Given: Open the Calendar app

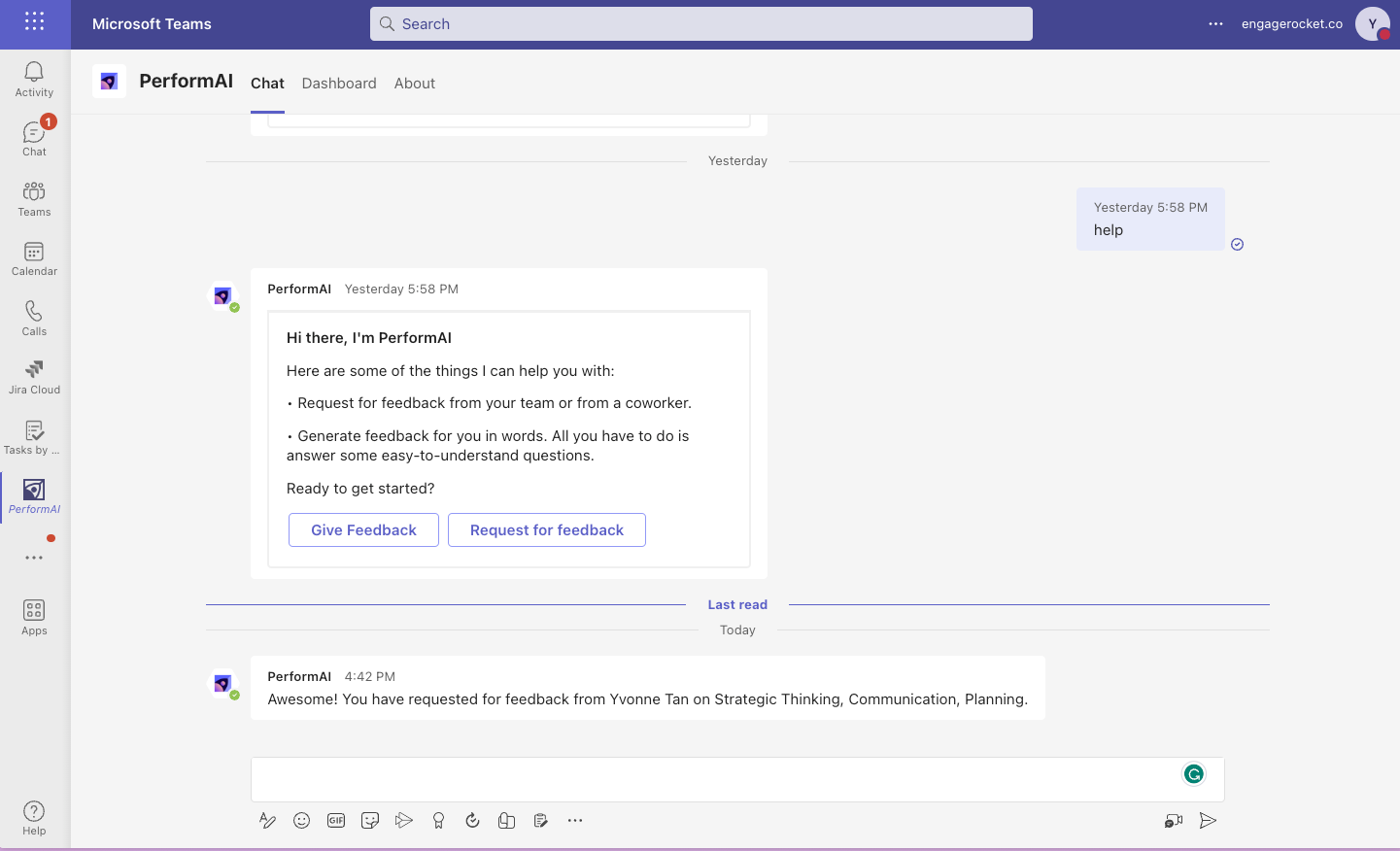Looking at the screenshot, I should [34, 259].
